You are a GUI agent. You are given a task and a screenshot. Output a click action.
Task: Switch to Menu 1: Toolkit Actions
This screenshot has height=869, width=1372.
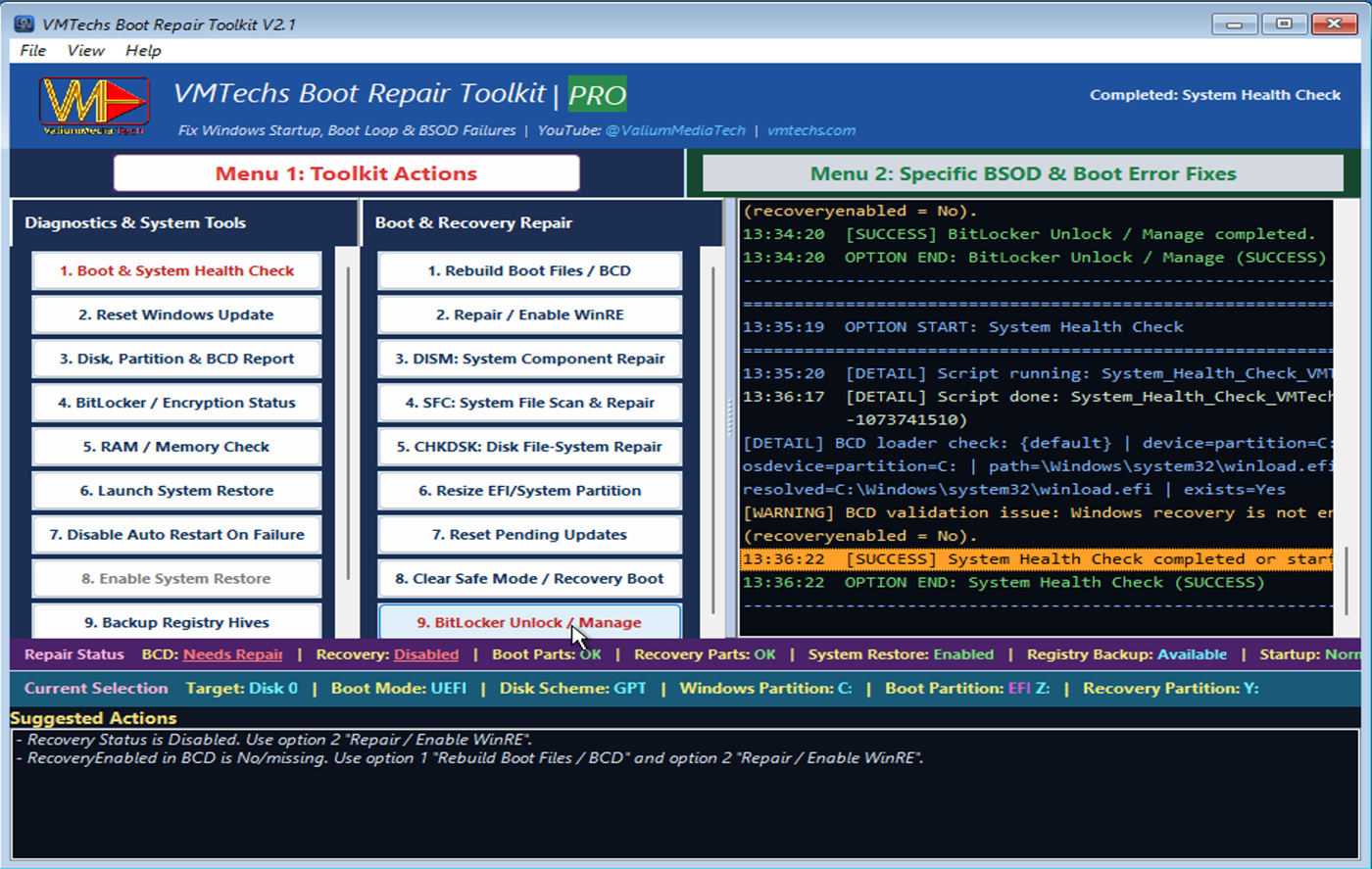click(x=346, y=173)
